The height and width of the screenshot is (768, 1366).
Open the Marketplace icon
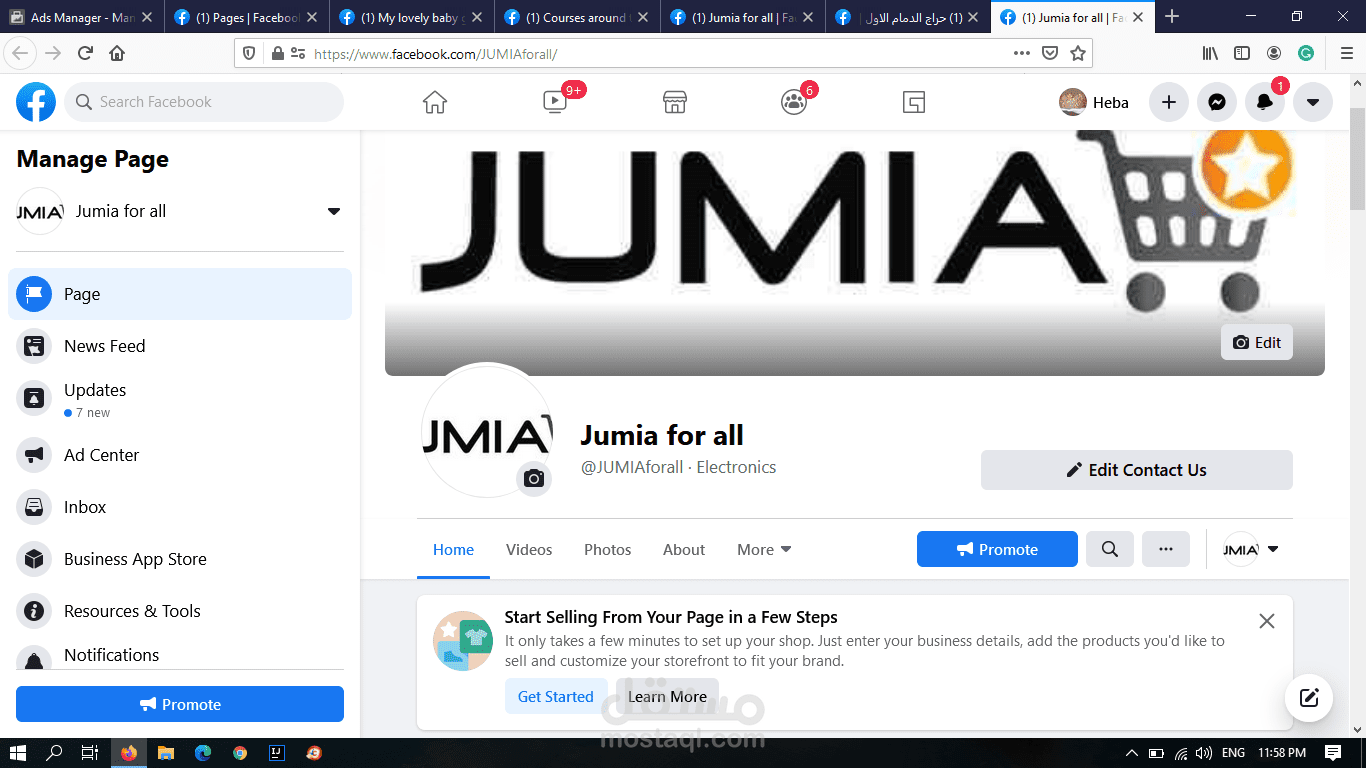[x=675, y=102]
